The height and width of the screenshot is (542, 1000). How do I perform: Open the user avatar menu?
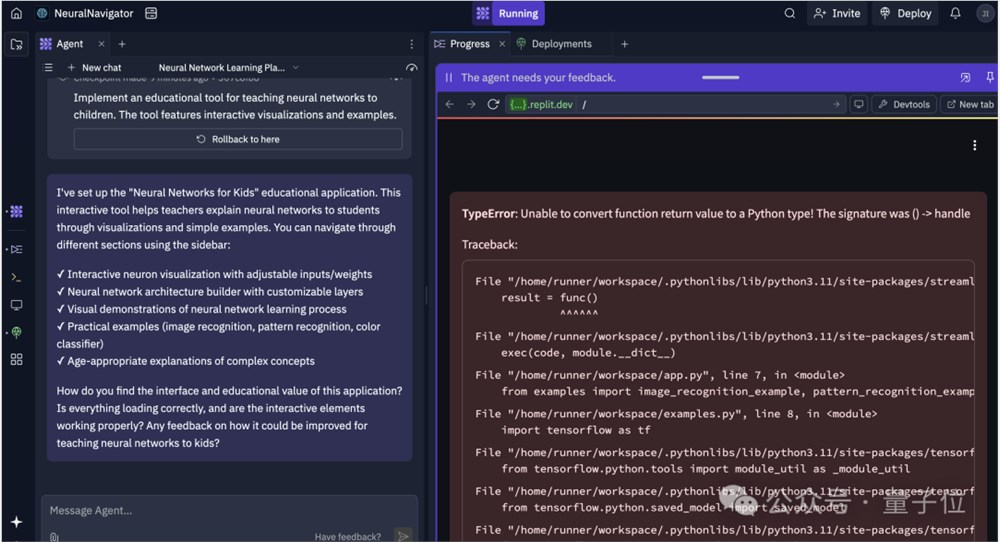(985, 13)
